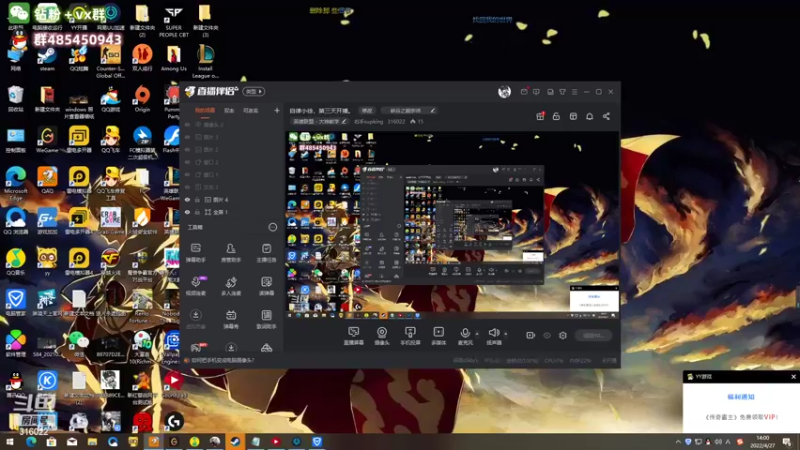Open the layout icon beside the bell
800x450 pixels.
(x=573, y=116)
